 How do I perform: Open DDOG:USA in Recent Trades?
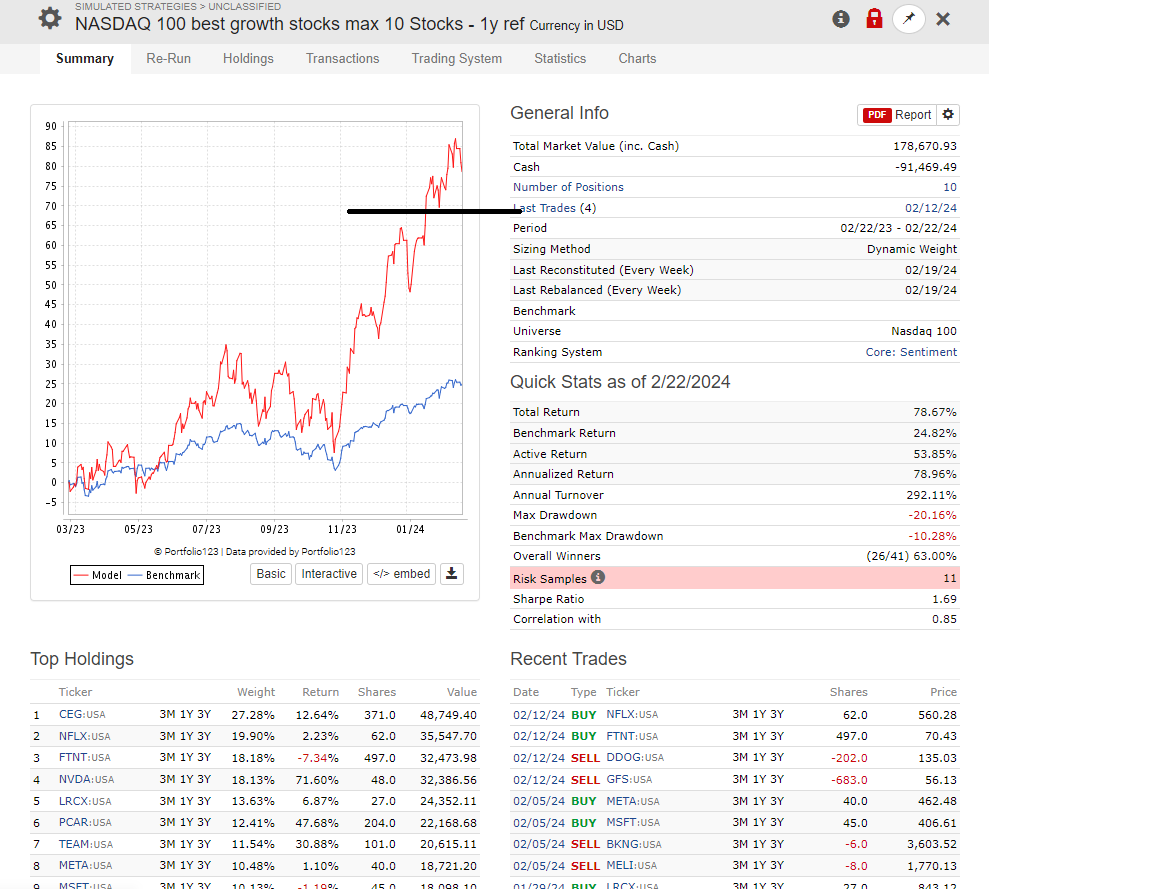(635, 757)
